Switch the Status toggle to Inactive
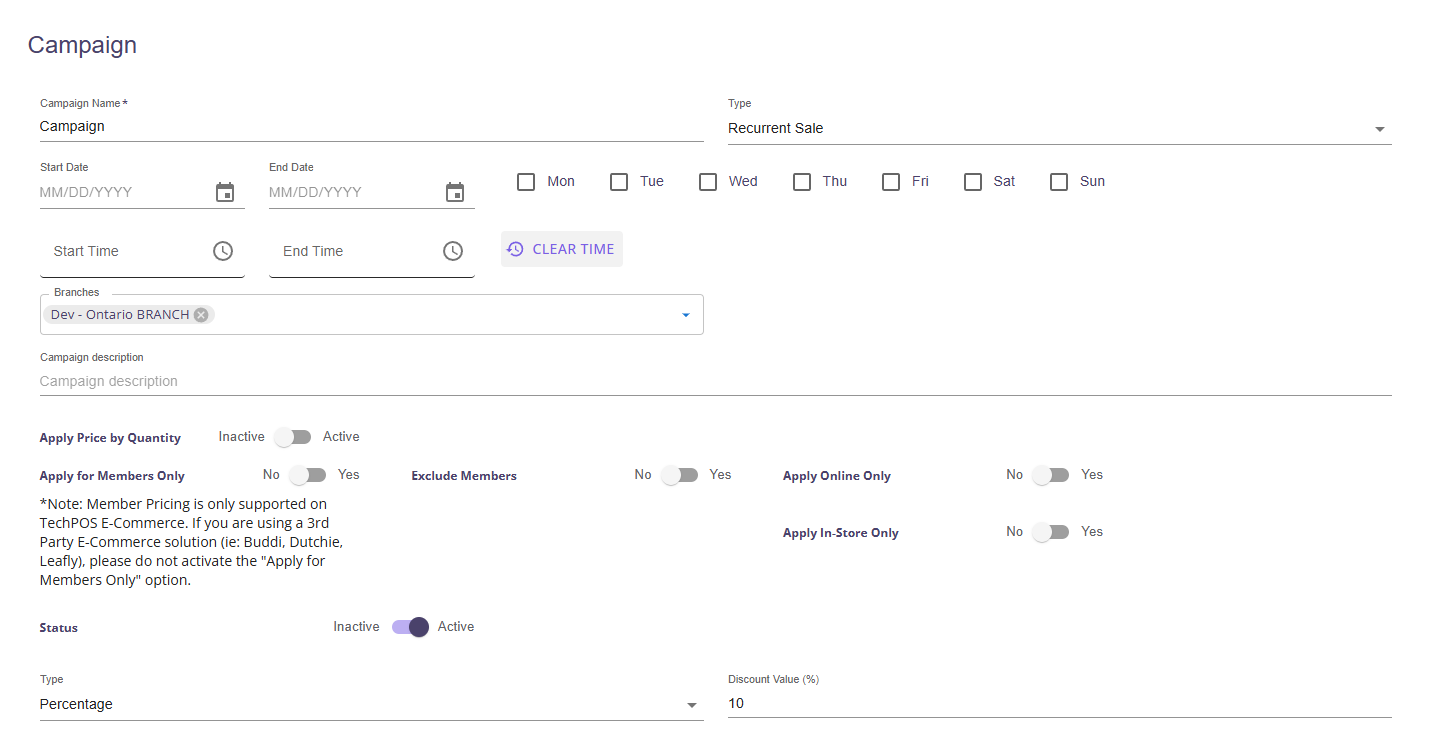This screenshot has width=1432, height=755. point(410,627)
